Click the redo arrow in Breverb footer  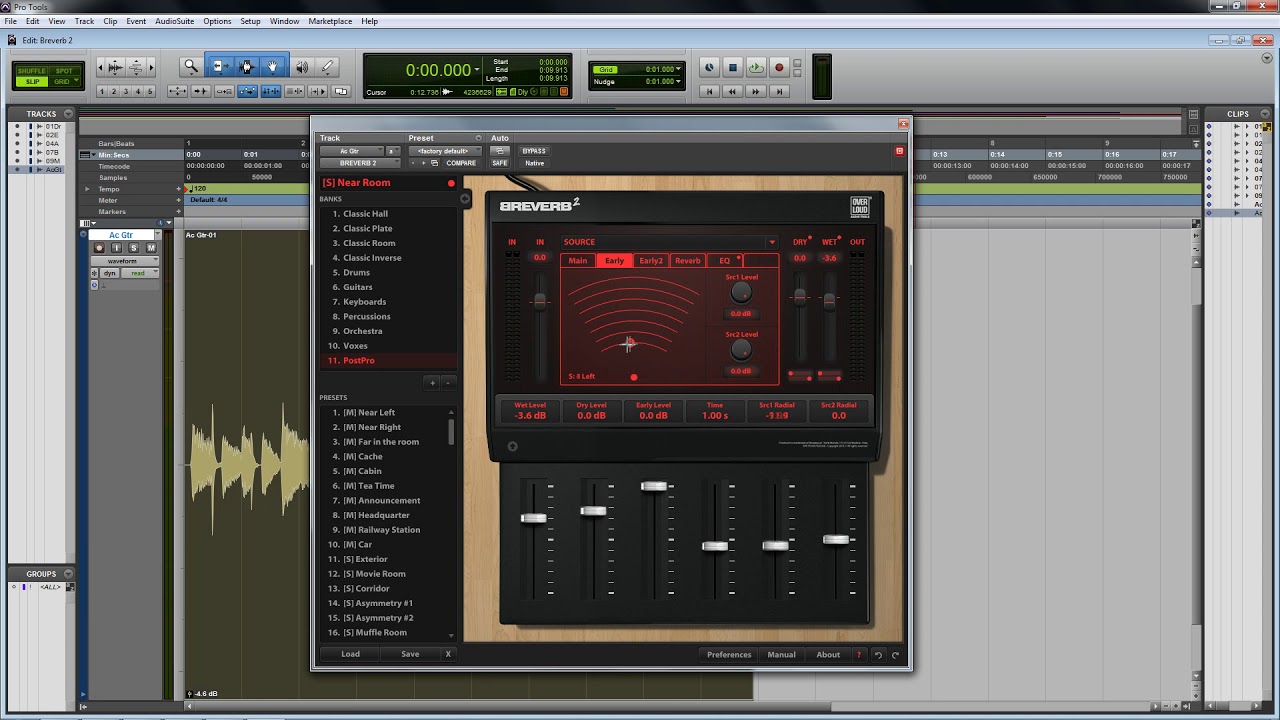click(x=895, y=655)
